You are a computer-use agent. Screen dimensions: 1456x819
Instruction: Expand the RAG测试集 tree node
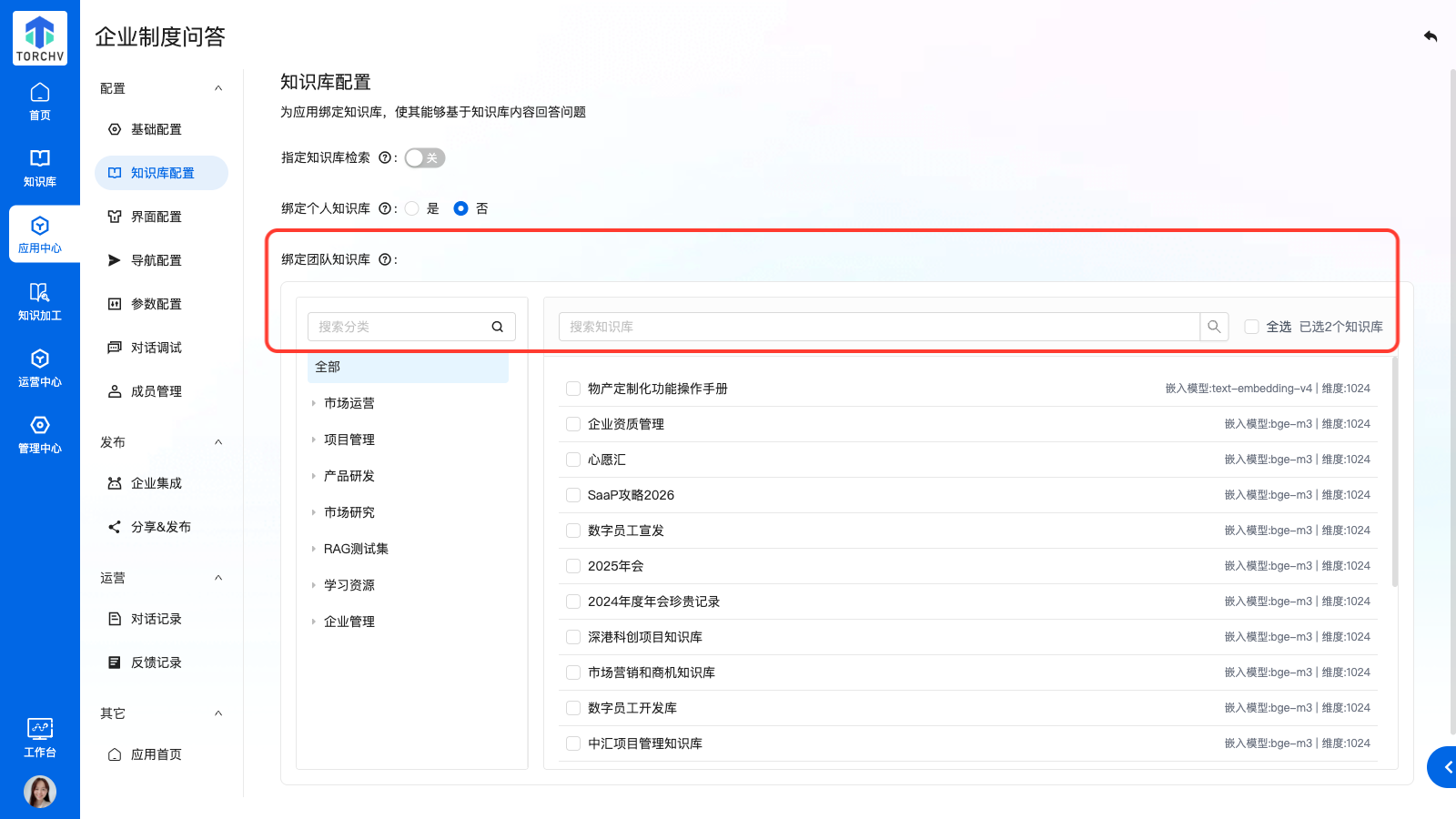(x=314, y=549)
